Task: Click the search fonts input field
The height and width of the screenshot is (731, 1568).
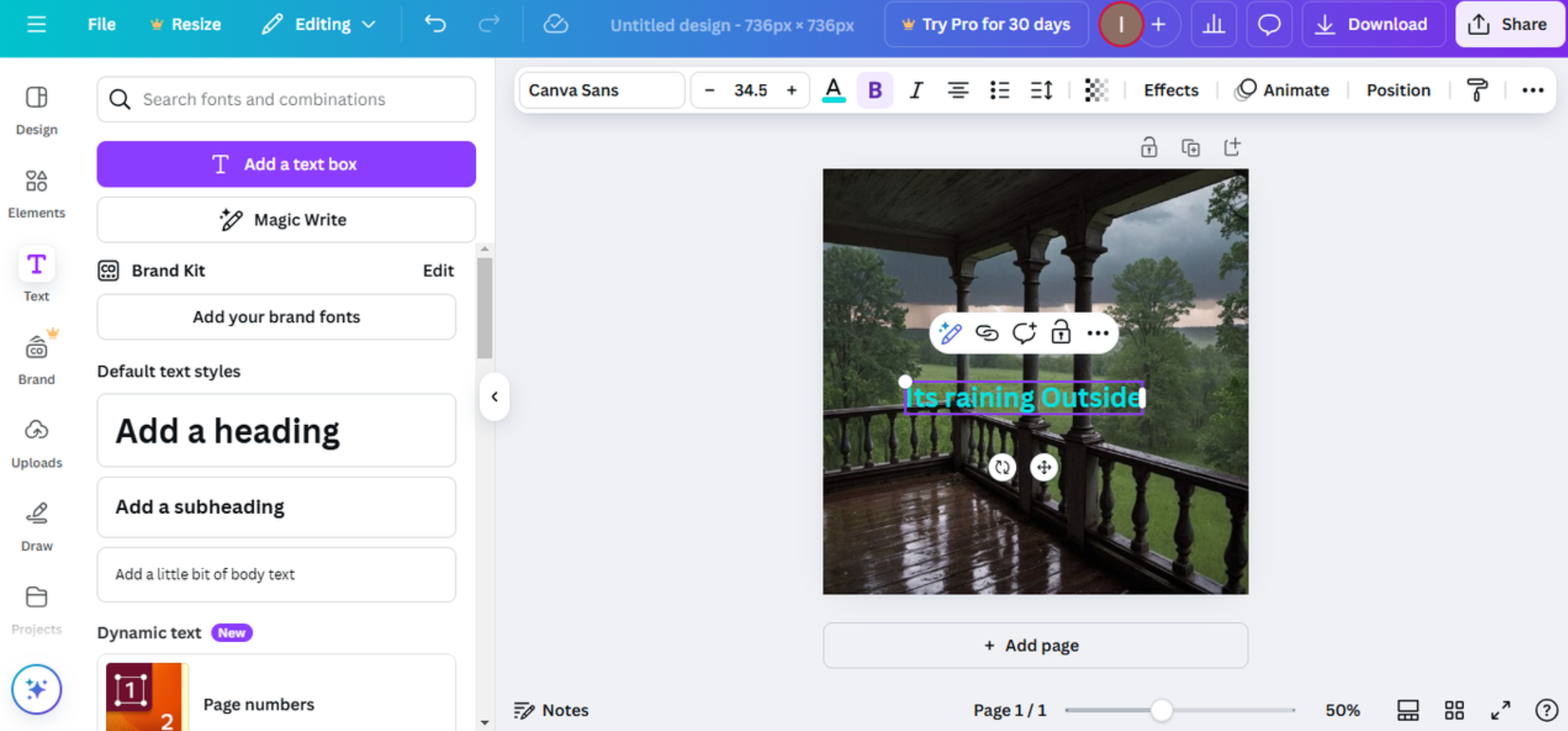Action: 285,99
